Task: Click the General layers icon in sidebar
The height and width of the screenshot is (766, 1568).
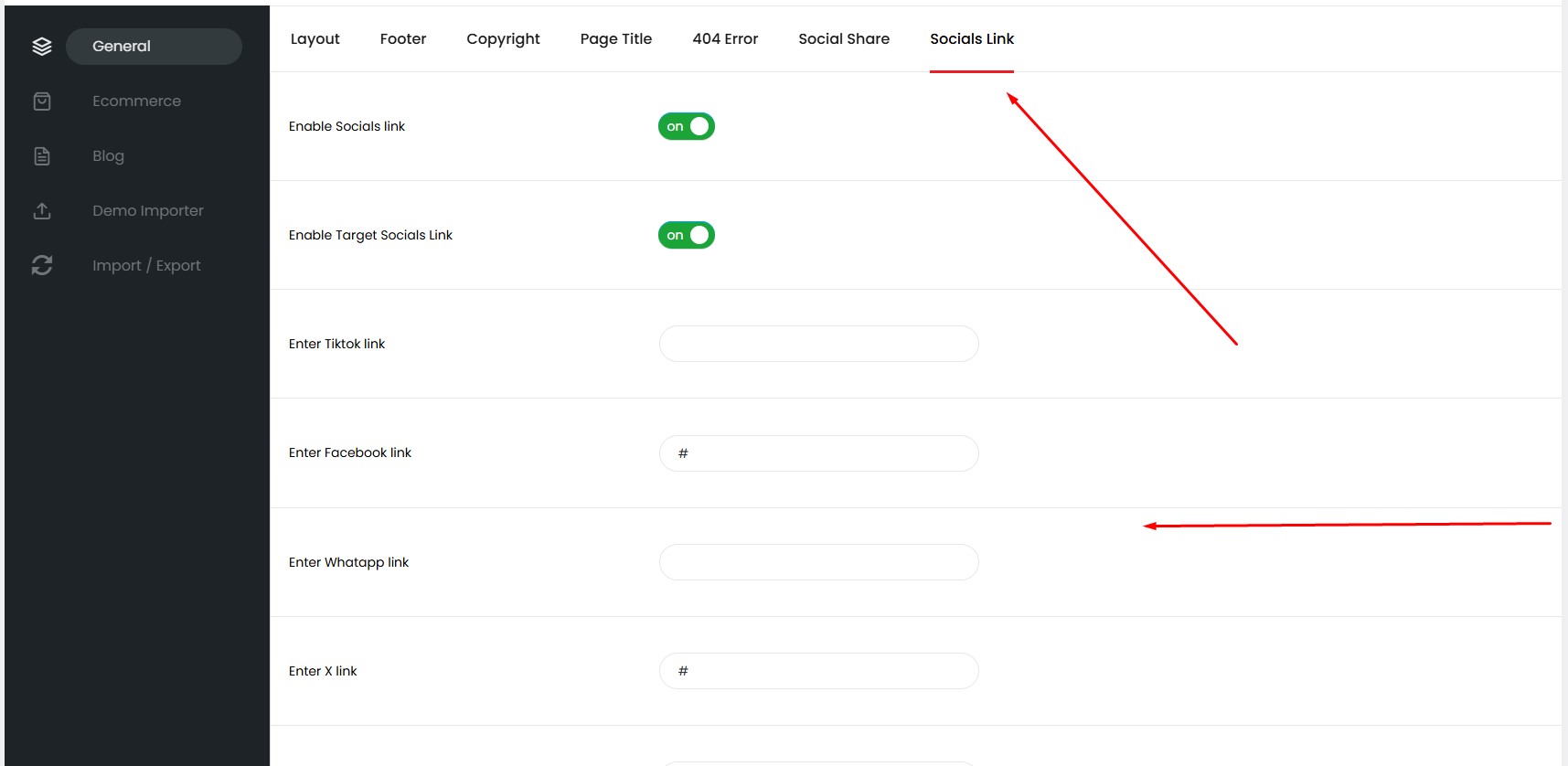Action: pos(42,47)
